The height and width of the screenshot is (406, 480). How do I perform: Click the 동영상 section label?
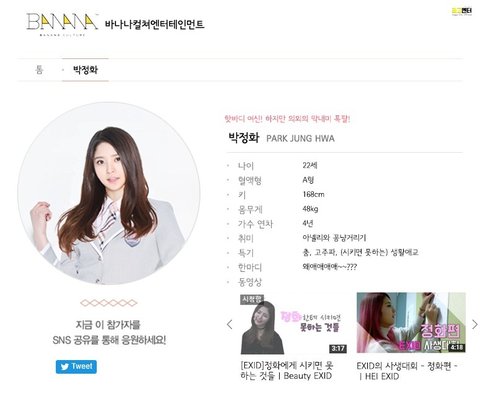[250, 282]
